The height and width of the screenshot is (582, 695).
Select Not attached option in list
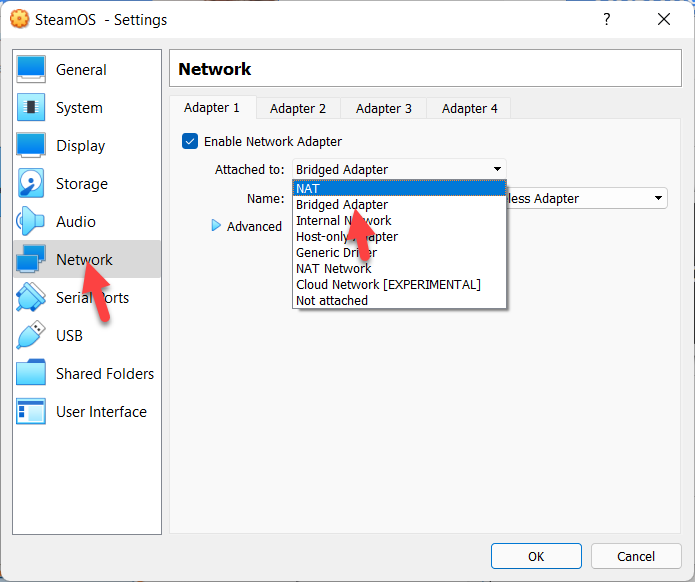click(x=332, y=300)
